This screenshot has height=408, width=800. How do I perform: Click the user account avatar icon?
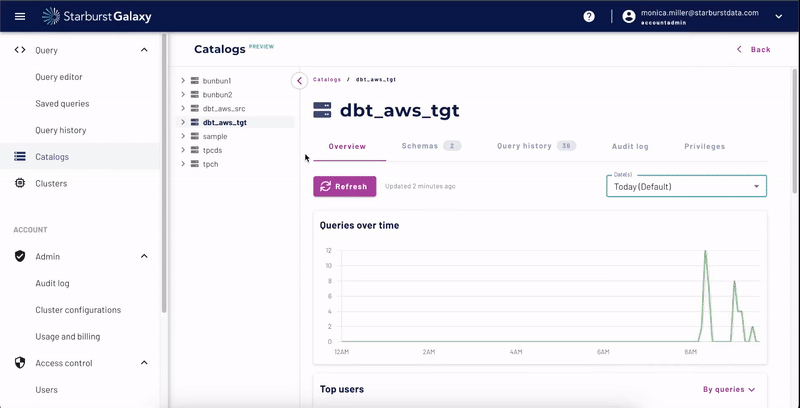(629, 16)
